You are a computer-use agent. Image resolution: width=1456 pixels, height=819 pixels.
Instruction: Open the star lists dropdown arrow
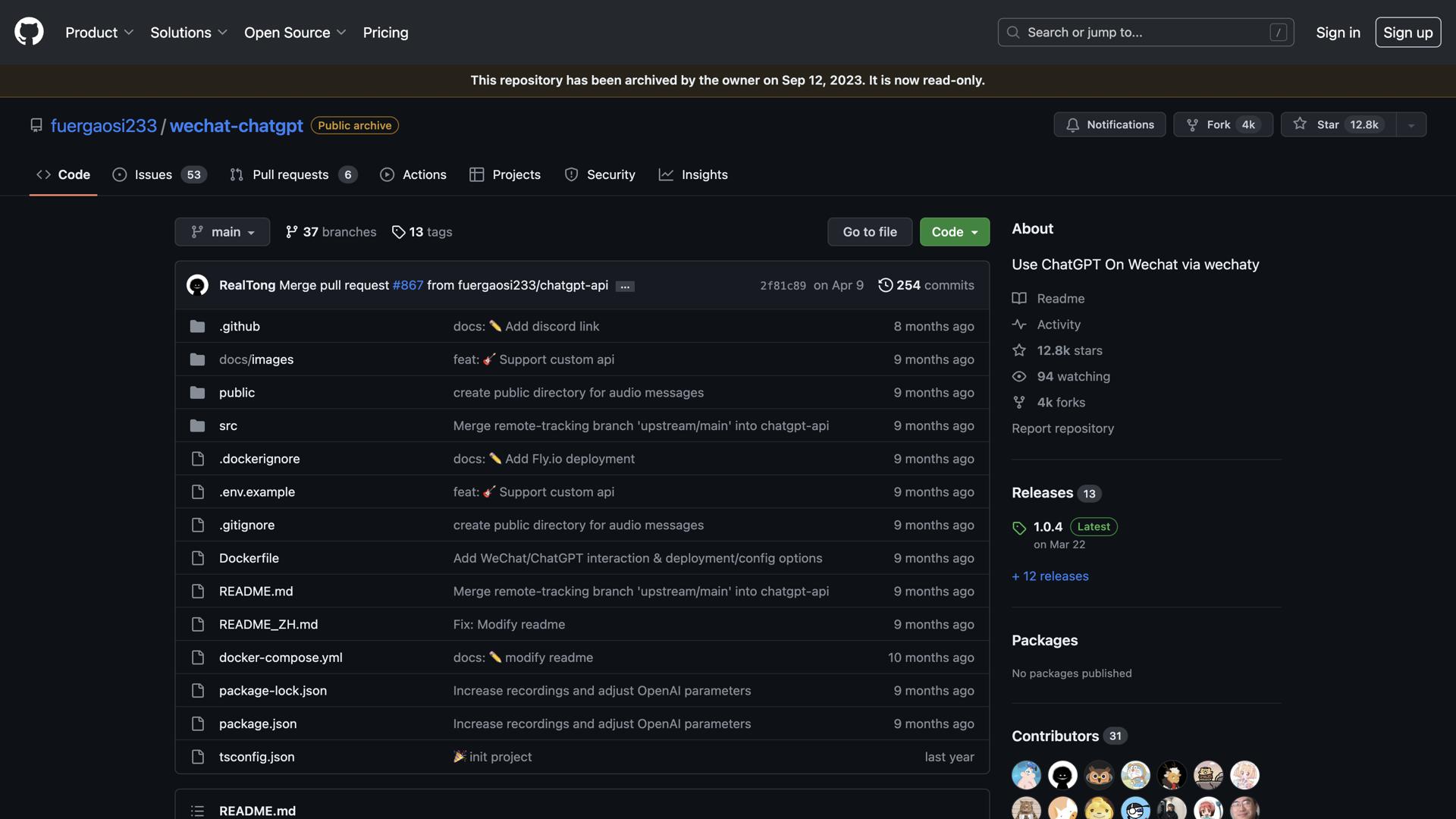(1411, 125)
